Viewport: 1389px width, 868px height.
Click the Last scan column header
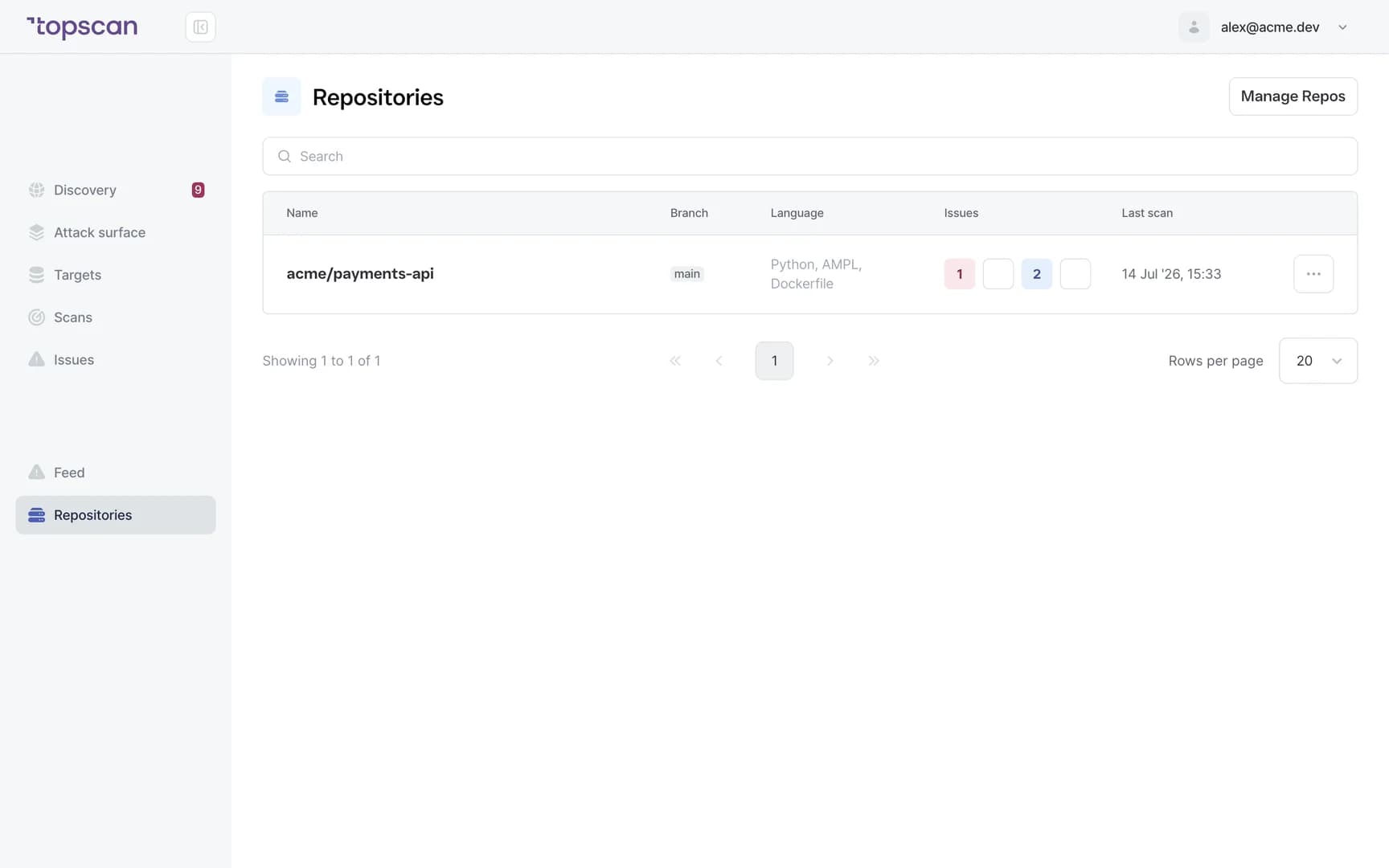[1147, 213]
